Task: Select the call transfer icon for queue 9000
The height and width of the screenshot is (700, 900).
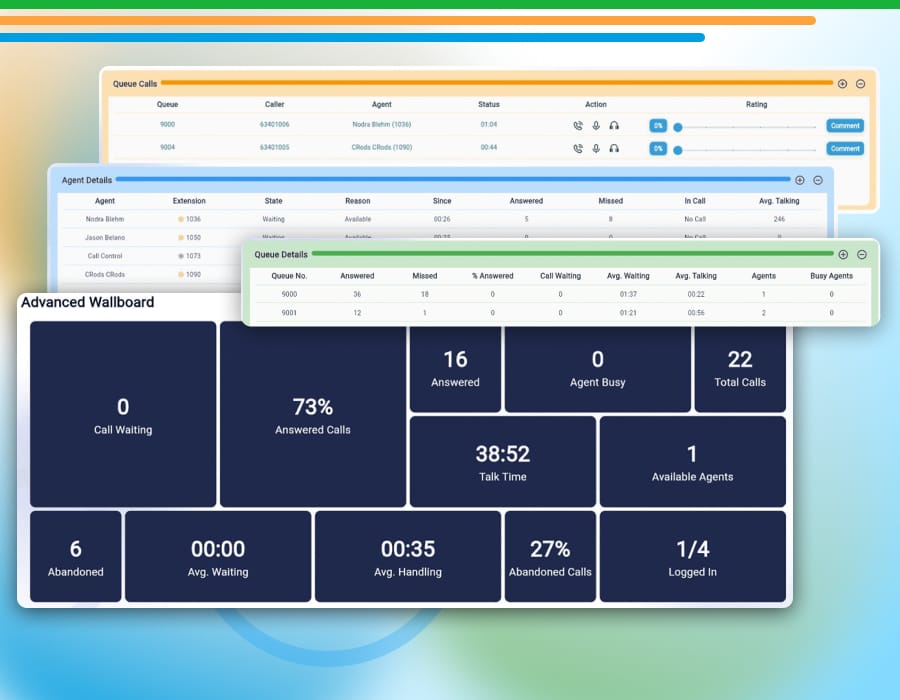Action: coord(579,125)
